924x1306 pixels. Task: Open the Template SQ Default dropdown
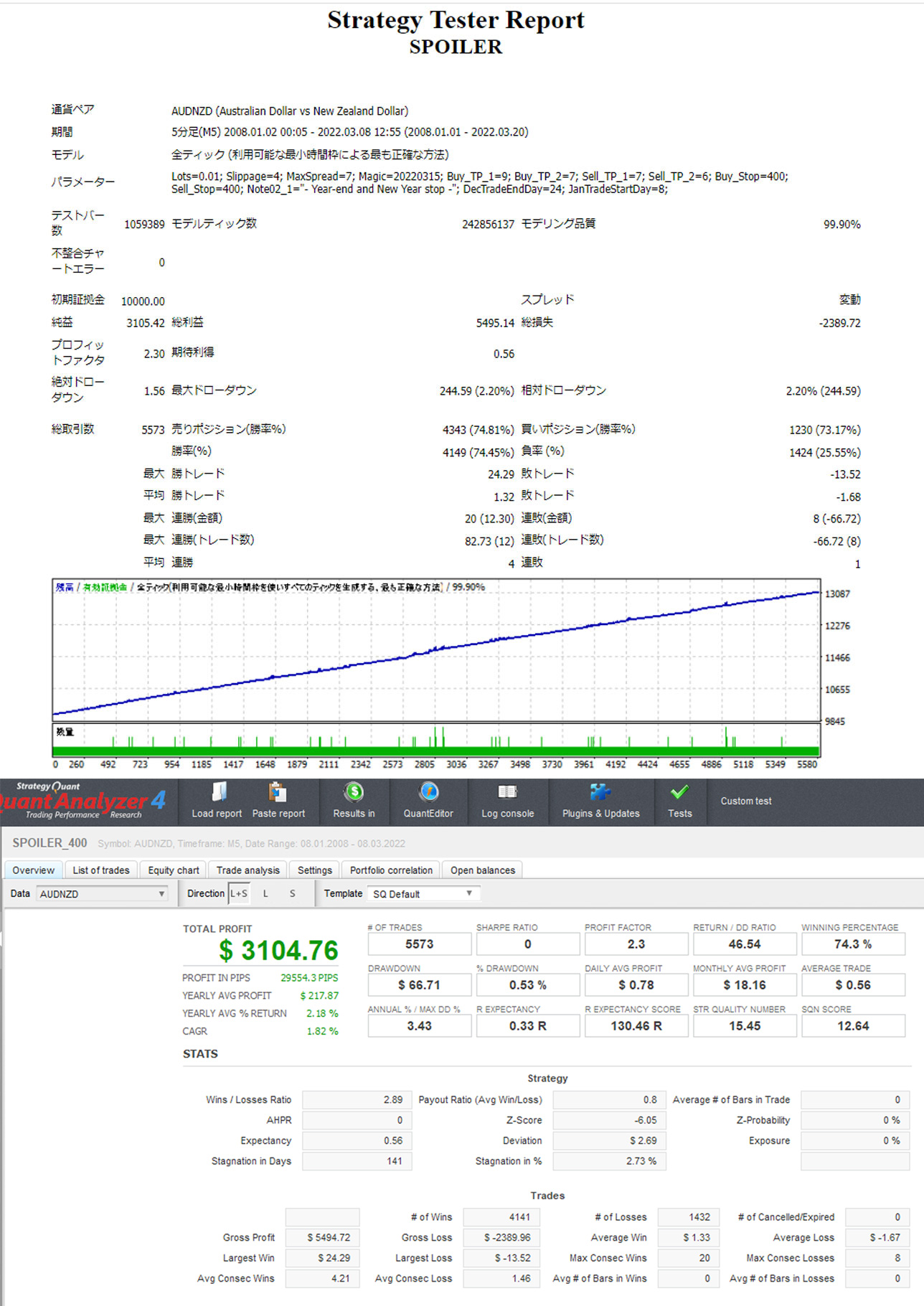coord(423,893)
